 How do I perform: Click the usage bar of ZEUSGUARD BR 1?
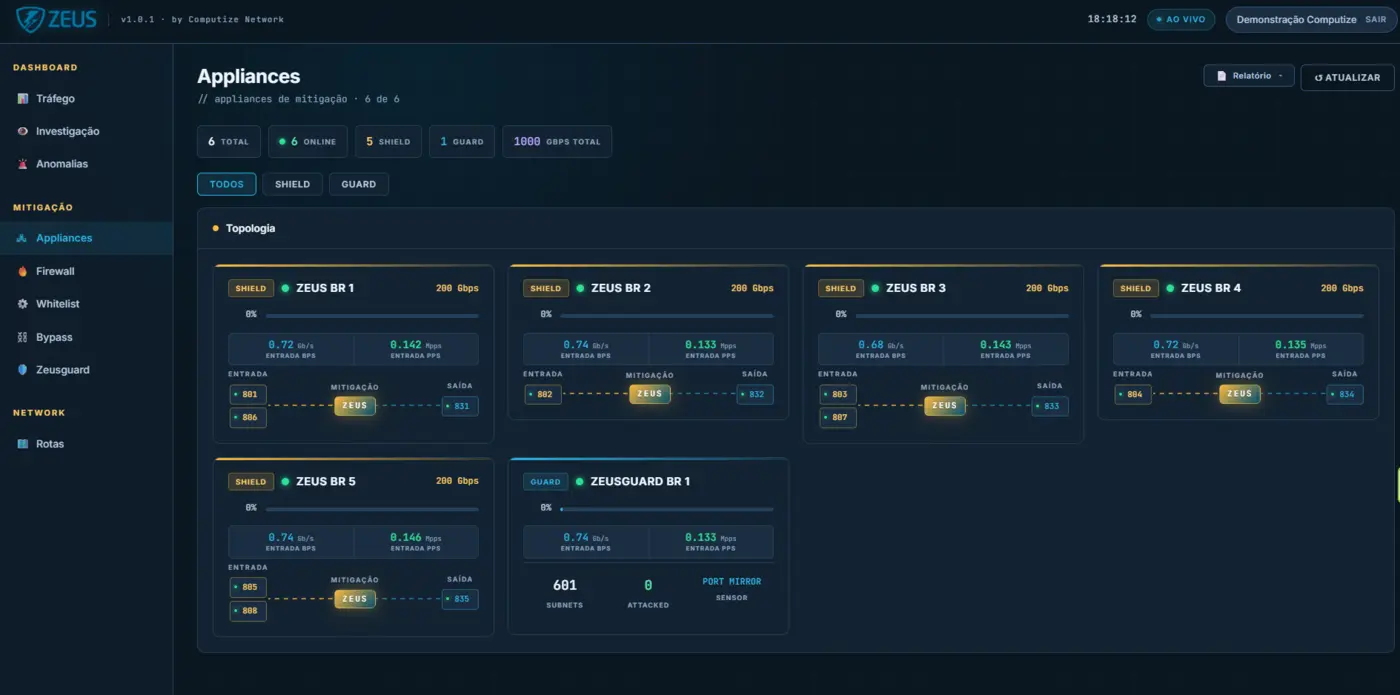[667, 509]
